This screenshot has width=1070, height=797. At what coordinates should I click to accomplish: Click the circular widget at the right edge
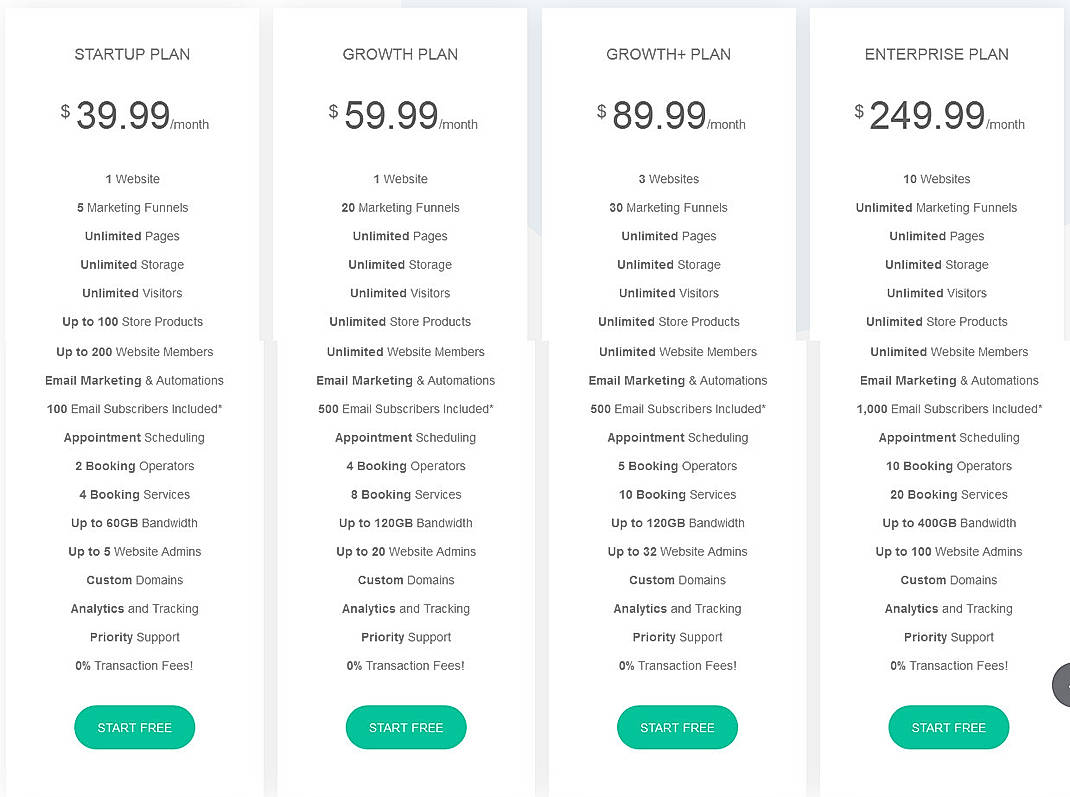point(1062,684)
